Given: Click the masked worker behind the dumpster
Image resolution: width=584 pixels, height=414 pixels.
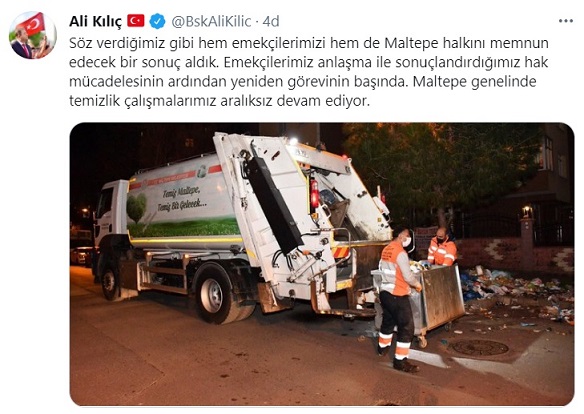Looking at the screenshot, I should (x=442, y=246).
